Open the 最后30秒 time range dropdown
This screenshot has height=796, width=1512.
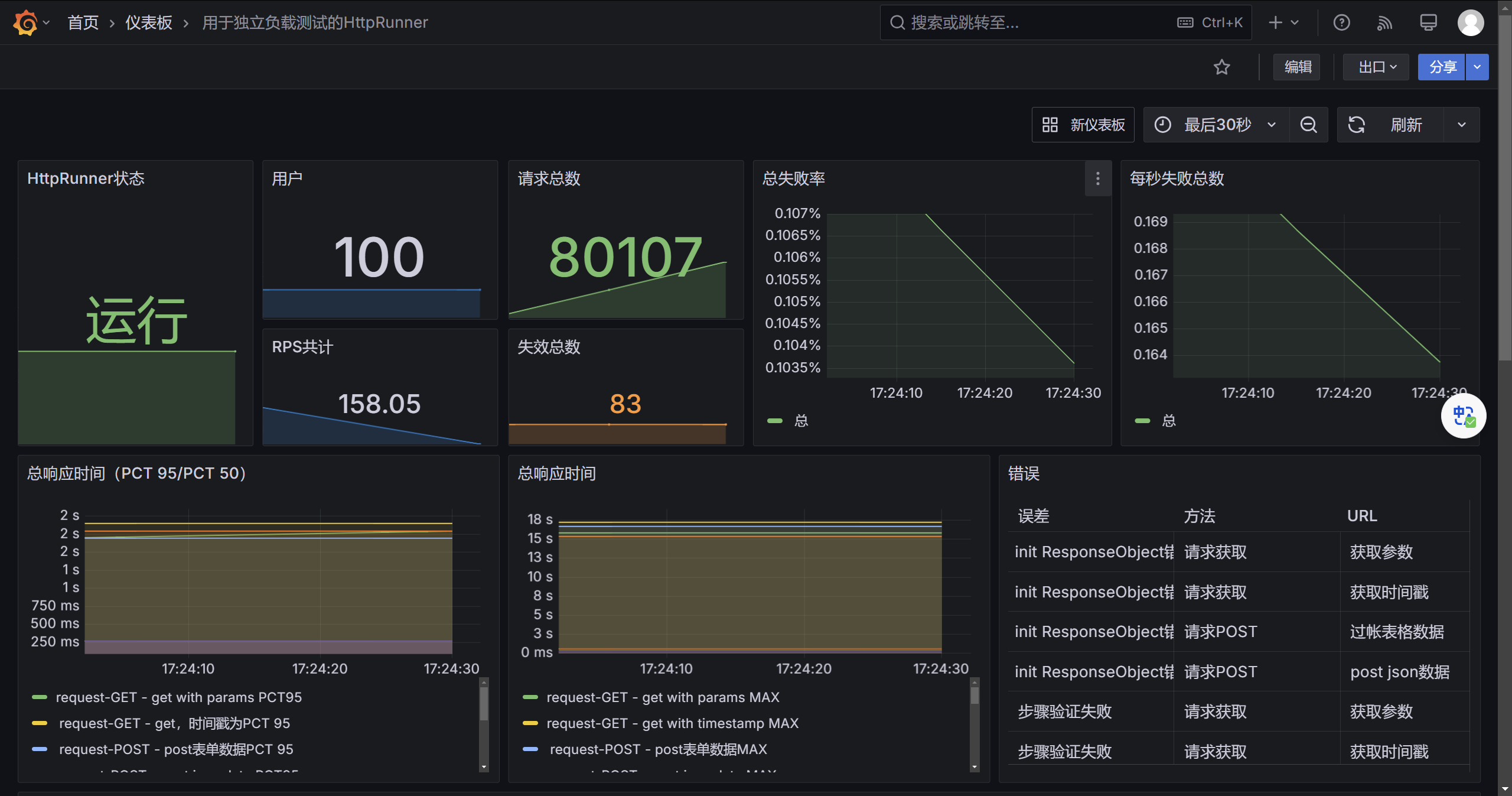(x=1217, y=125)
